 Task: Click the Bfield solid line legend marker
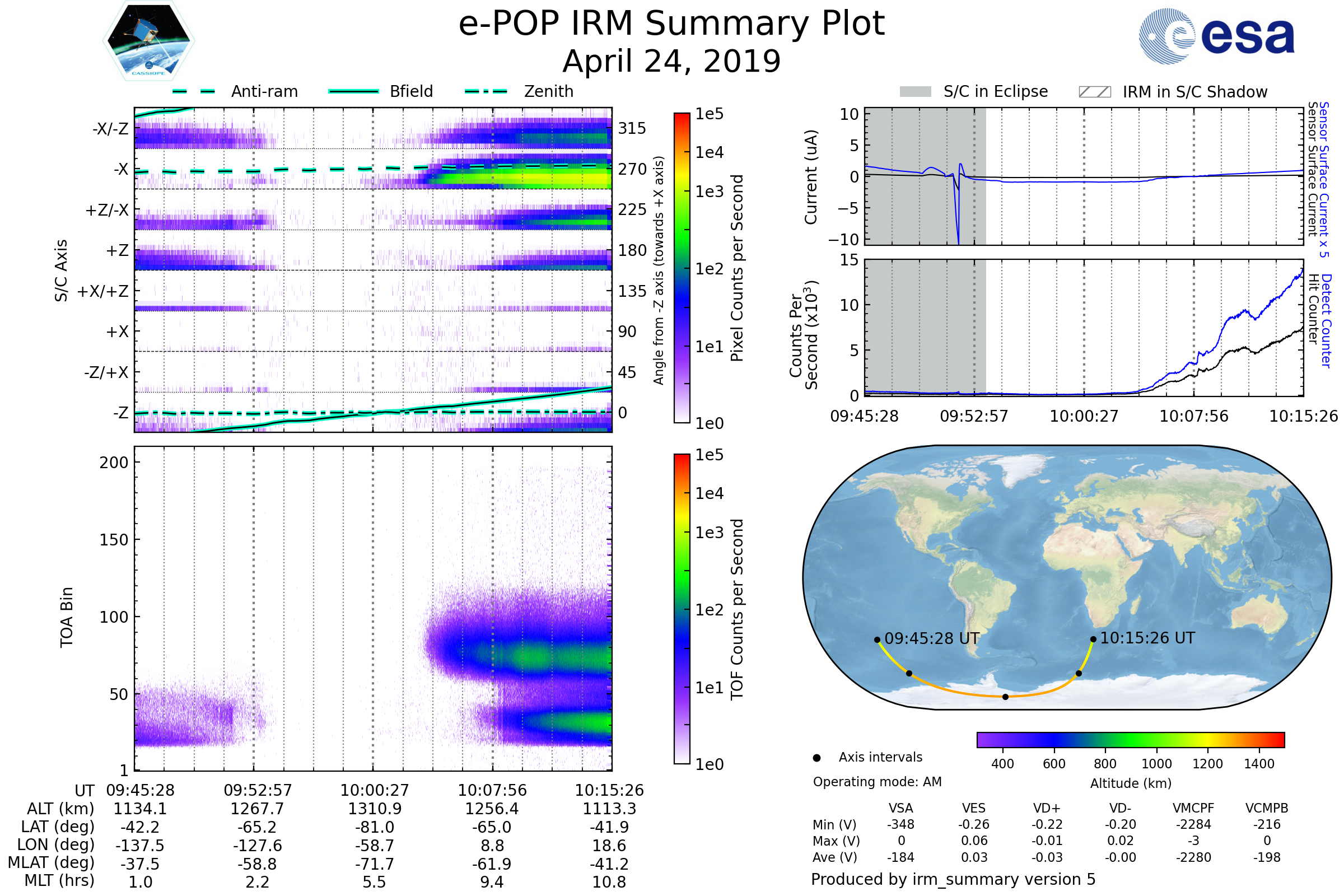click(353, 91)
